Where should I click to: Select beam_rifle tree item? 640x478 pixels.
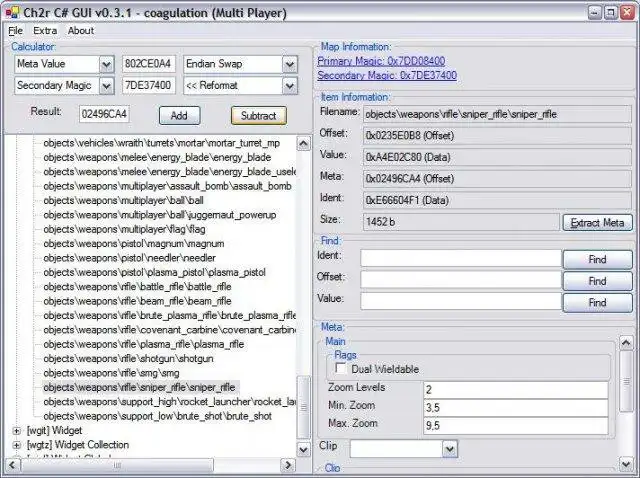(137, 301)
